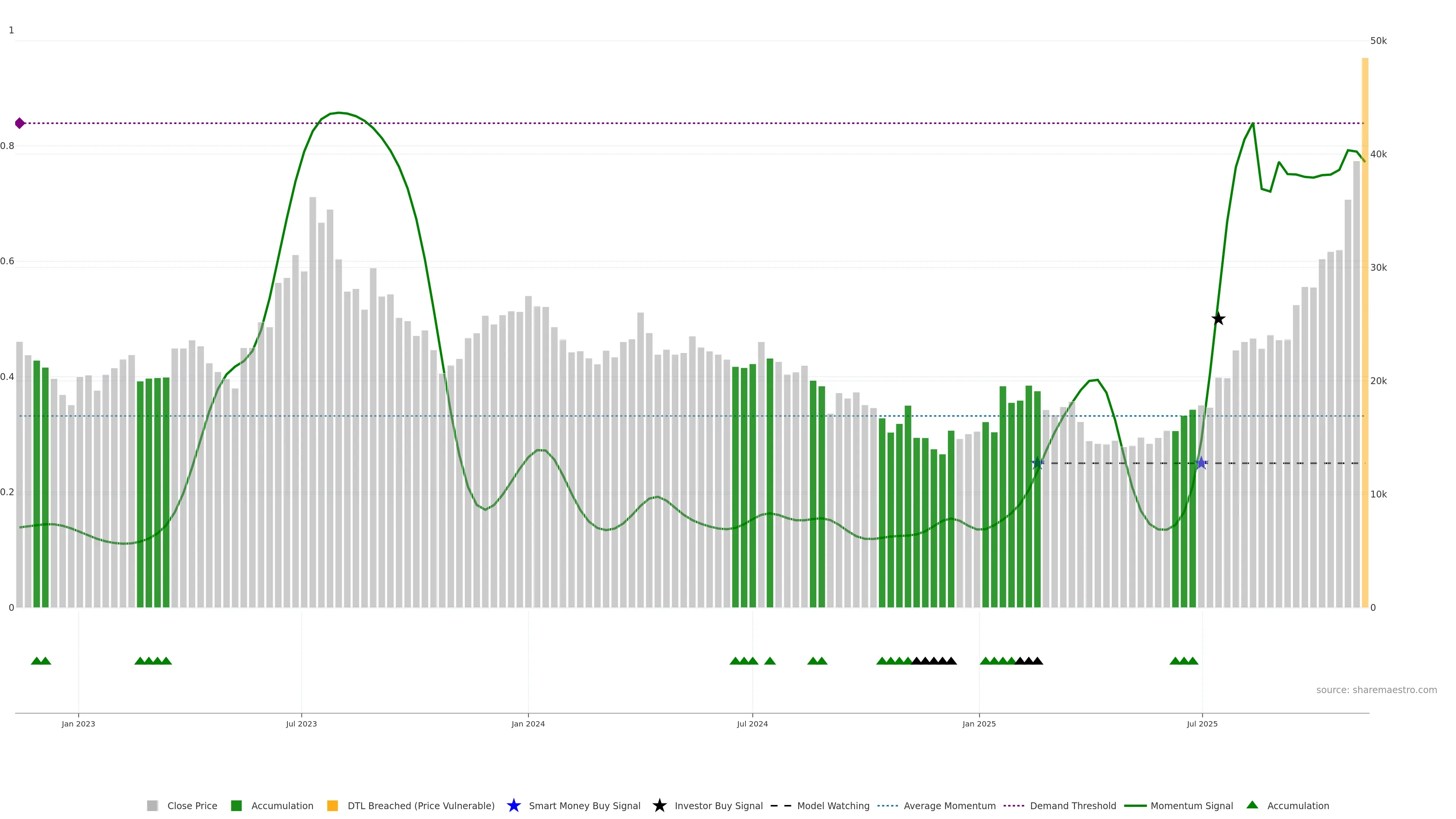Click the Jan 2025 axis label
The width and height of the screenshot is (1456, 819).
click(979, 723)
